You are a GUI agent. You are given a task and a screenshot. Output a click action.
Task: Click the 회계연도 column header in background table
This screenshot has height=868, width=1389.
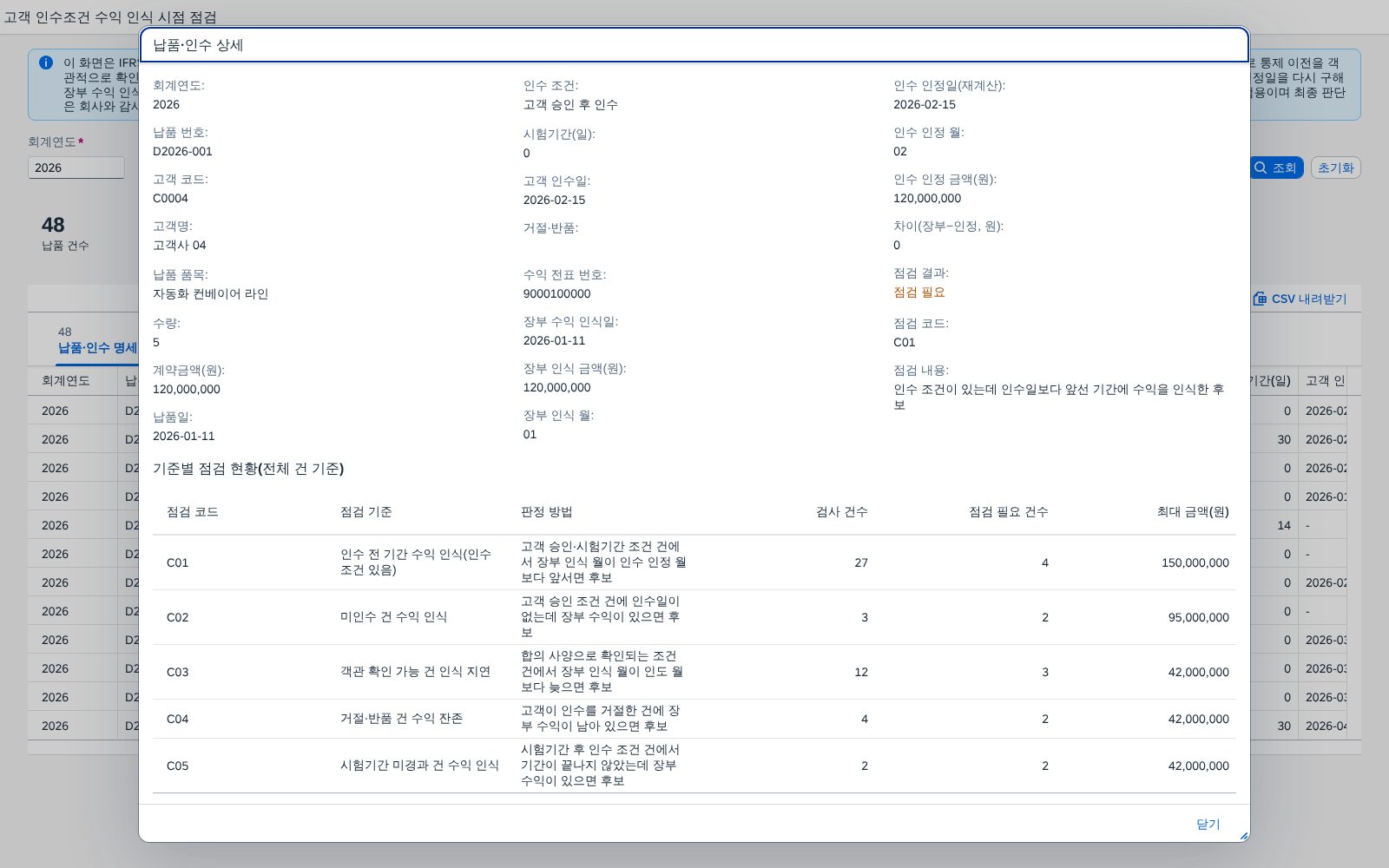point(66,380)
